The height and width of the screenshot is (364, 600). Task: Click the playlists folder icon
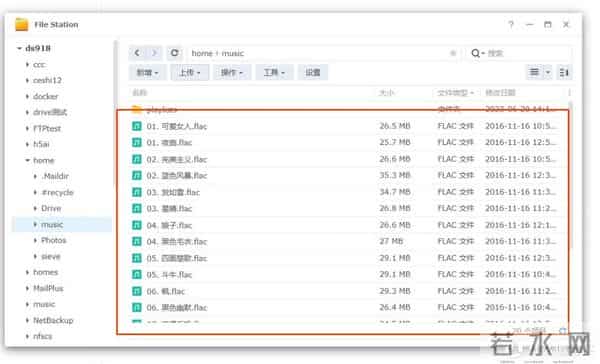[137, 109]
